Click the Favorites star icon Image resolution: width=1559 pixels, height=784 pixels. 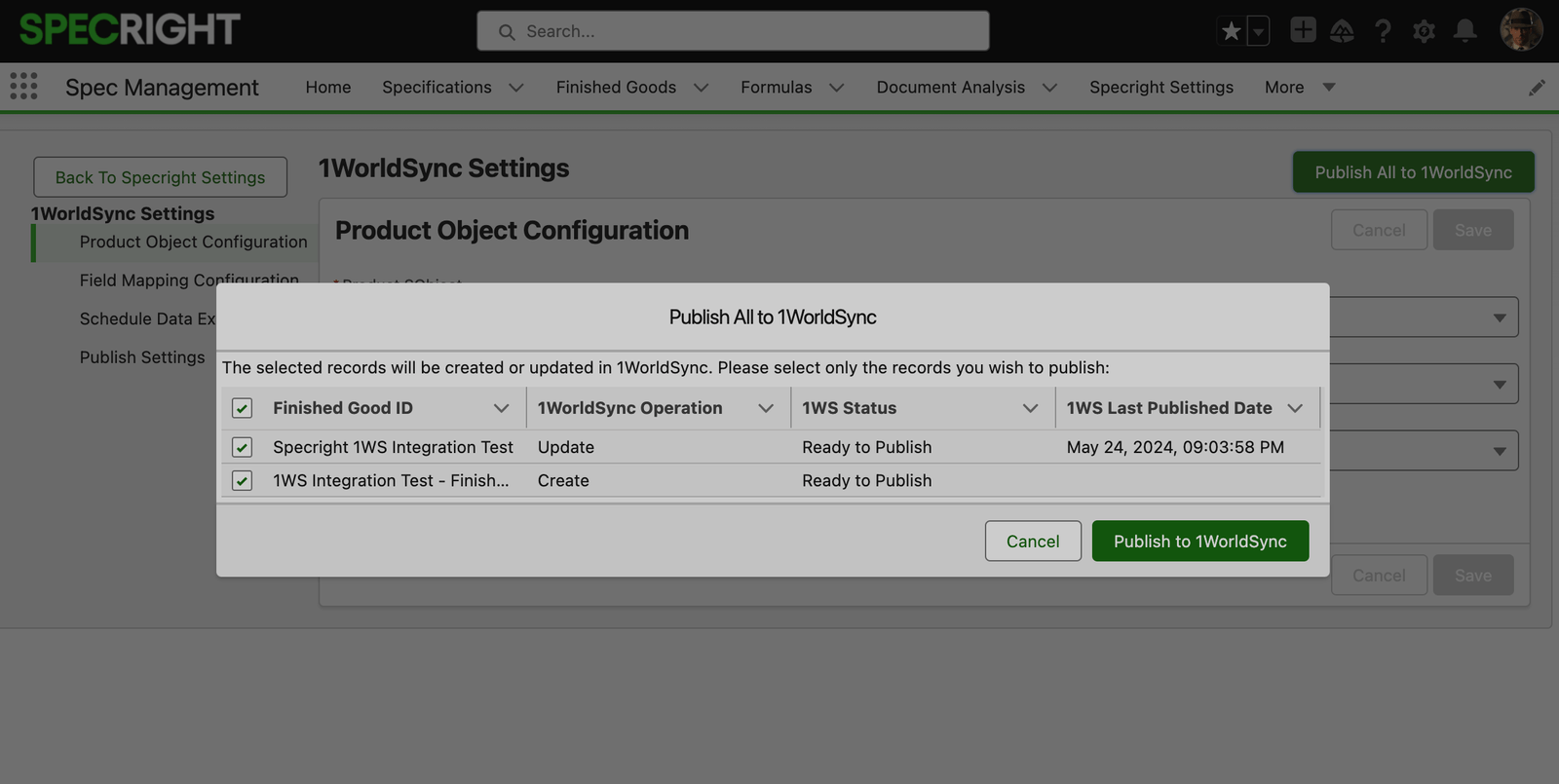[1232, 31]
